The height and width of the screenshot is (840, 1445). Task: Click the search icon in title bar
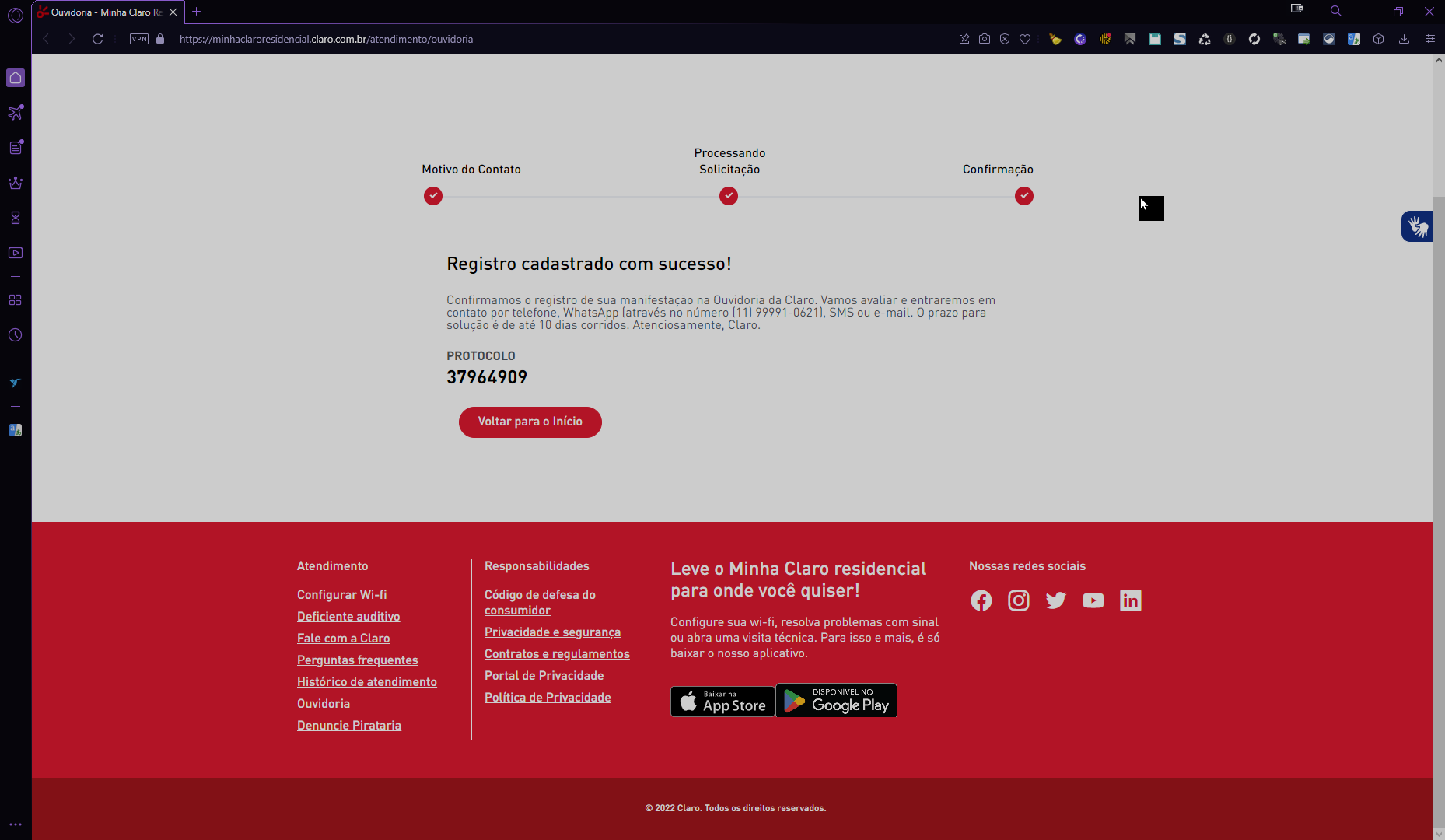tap(1336, 11)
